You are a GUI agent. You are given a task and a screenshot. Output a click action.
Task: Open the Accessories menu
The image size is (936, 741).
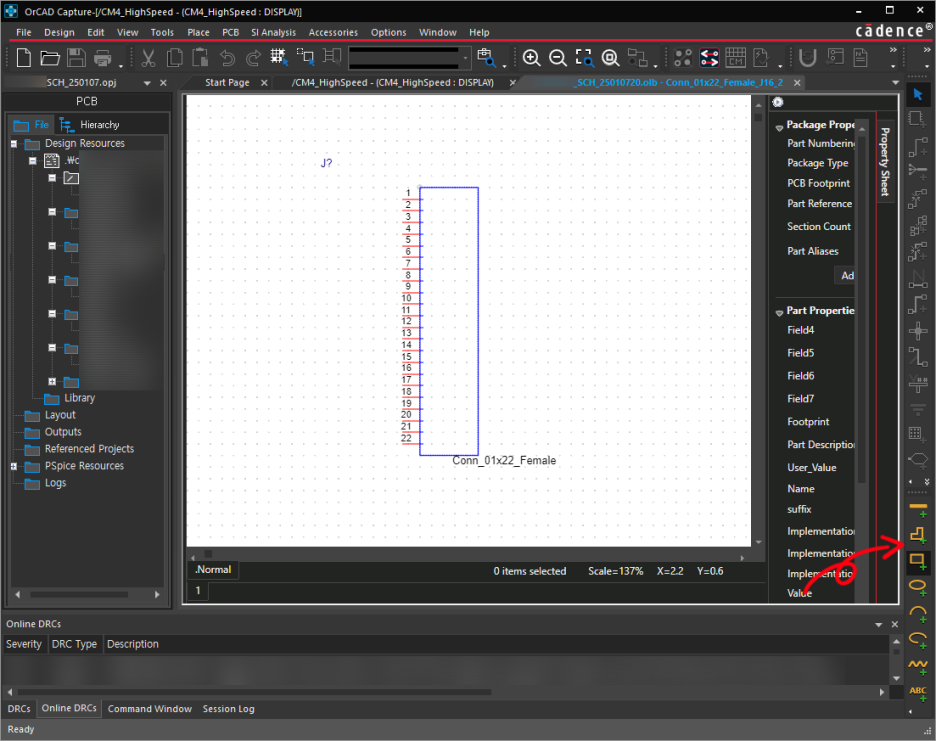click(333, 32)
